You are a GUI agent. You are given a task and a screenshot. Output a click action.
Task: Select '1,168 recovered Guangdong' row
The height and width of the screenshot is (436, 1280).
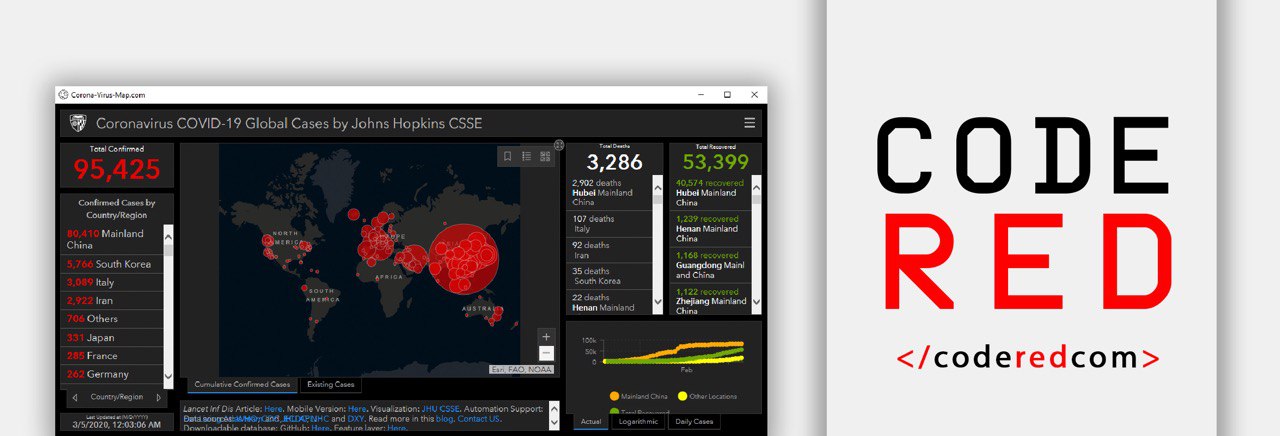(x=711, y=265)
